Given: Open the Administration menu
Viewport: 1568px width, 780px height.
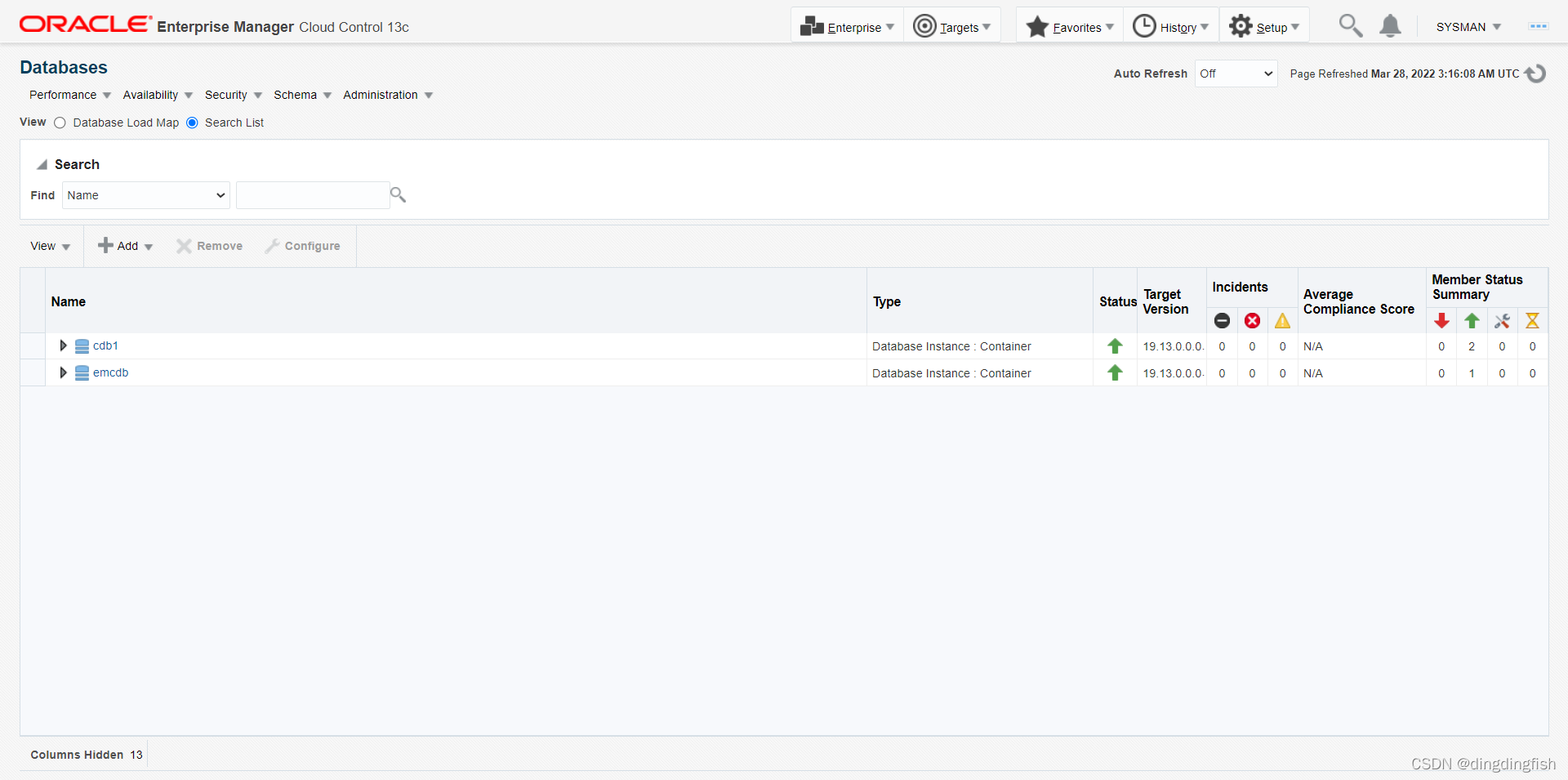Looking at the screenshot, I should pos(388,95).
